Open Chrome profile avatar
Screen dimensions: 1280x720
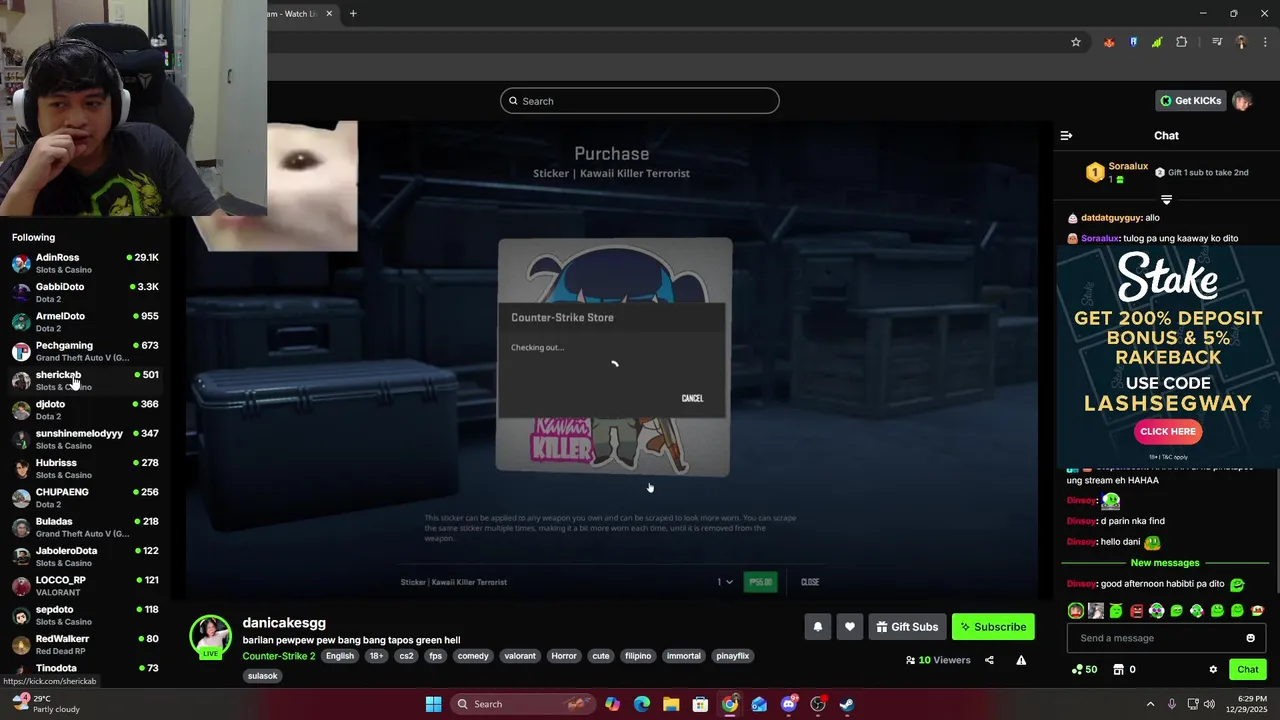pyautogui.click(x=1241, y=42)
